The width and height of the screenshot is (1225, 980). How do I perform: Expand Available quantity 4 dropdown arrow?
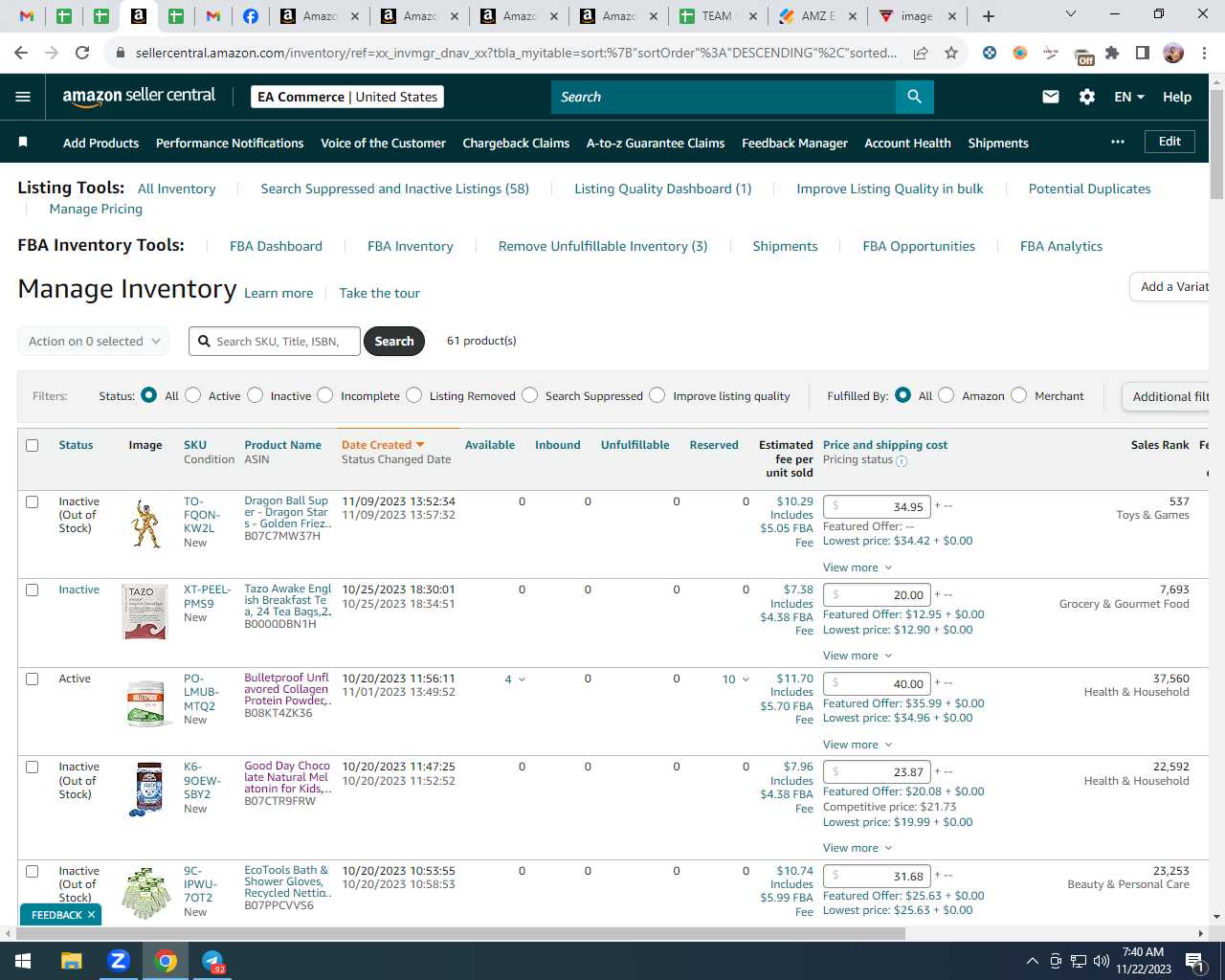tap(522, 679)
